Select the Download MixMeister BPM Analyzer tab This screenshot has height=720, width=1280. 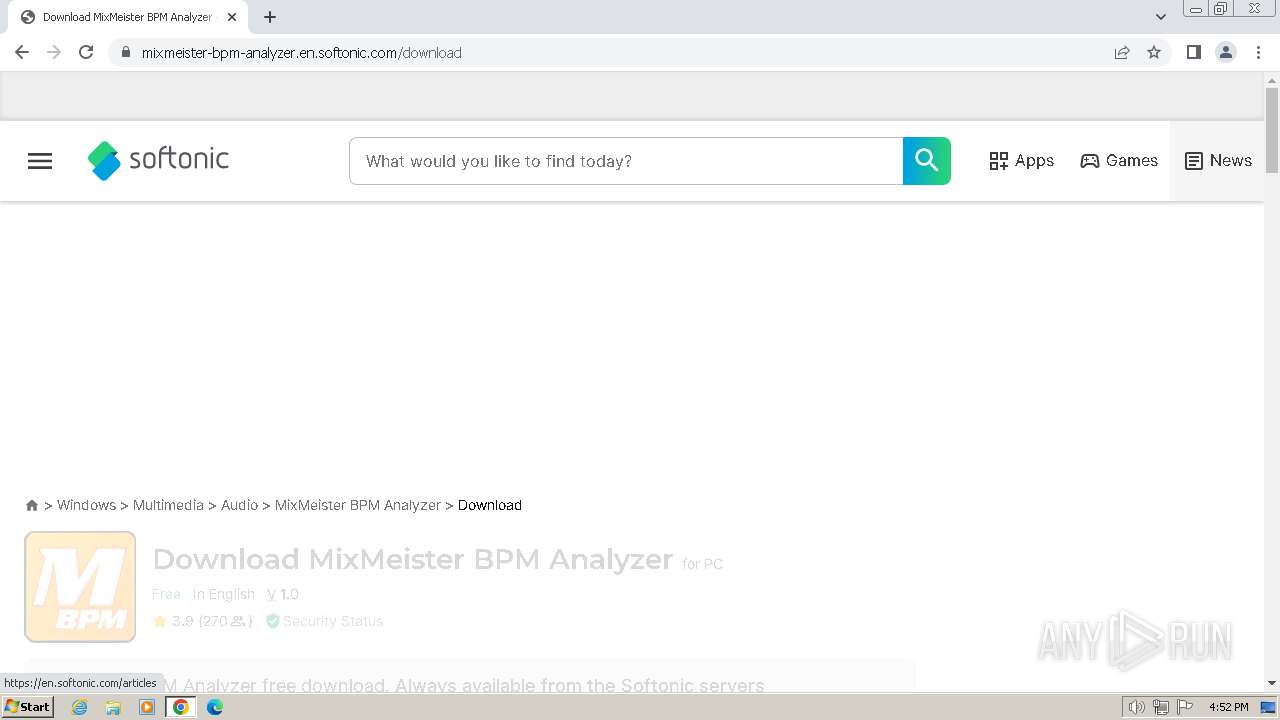128,17
